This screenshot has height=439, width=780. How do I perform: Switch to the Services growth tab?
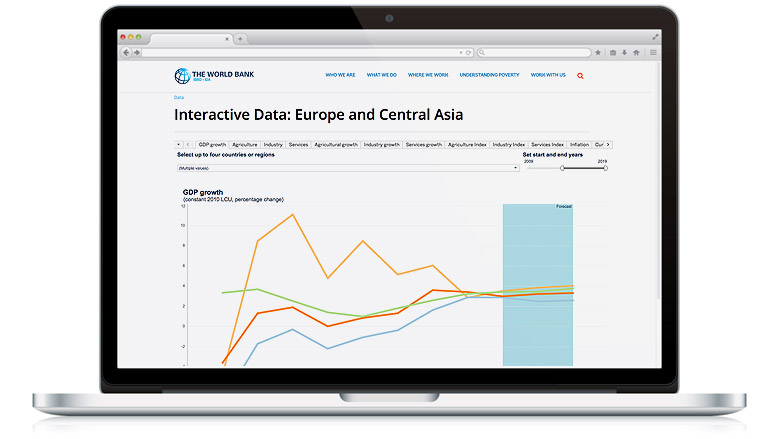click(x=423, y=144)
